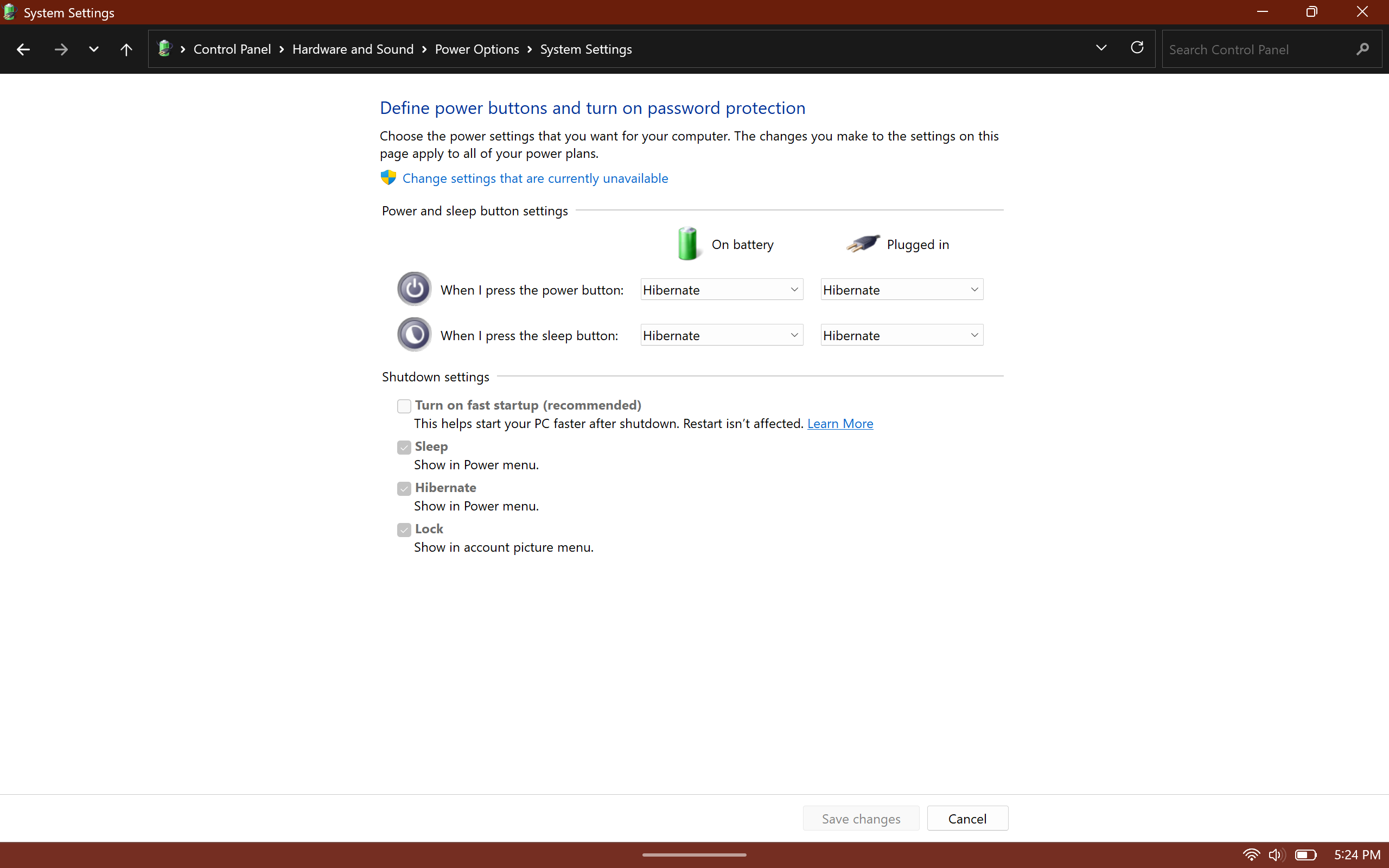This screenshot has height=868, width=1389.
Task: Click the battery status tray icon
Action: 1305,854
